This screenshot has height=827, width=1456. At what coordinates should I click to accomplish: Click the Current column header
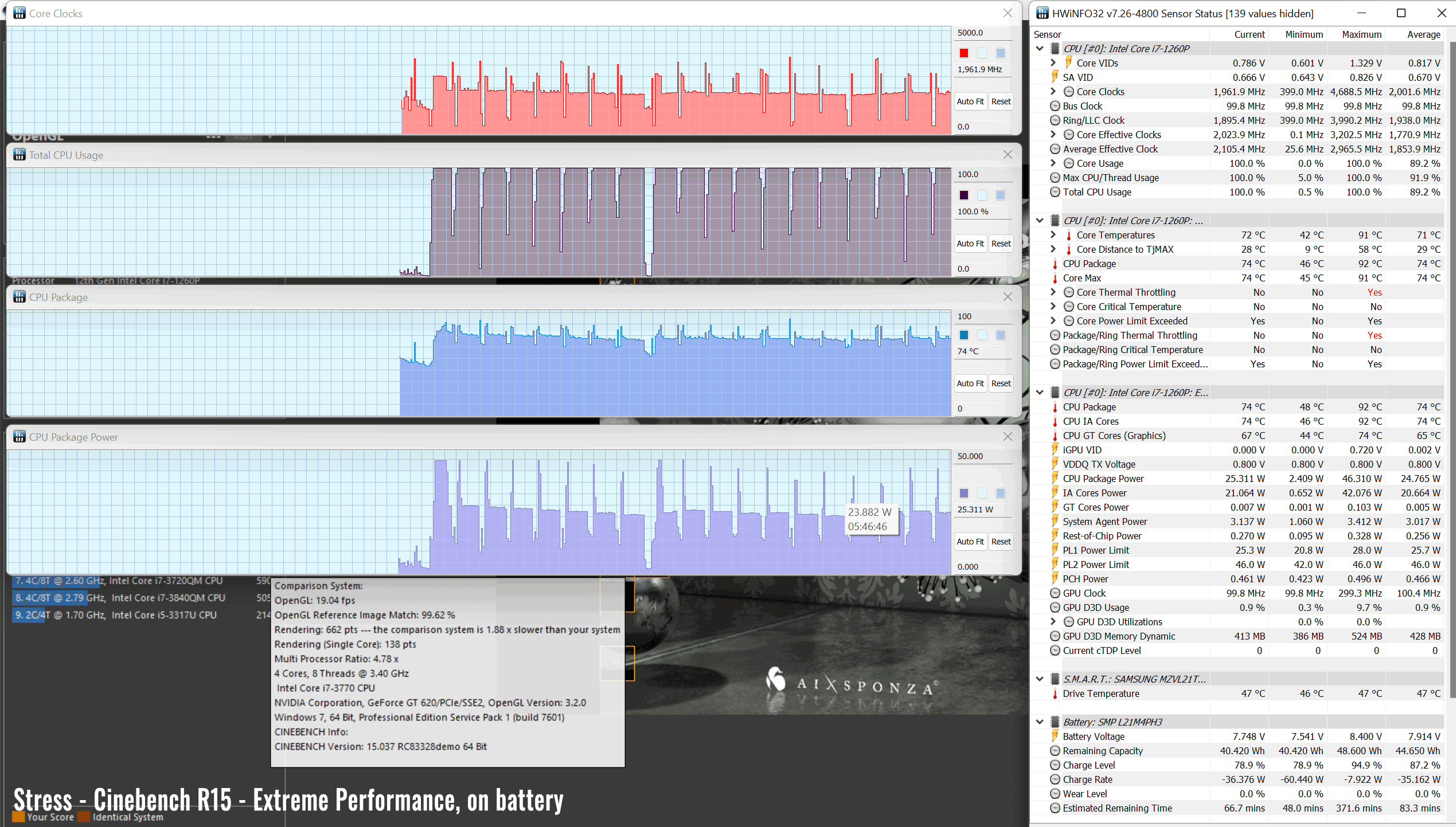(x=1239, y=34)
